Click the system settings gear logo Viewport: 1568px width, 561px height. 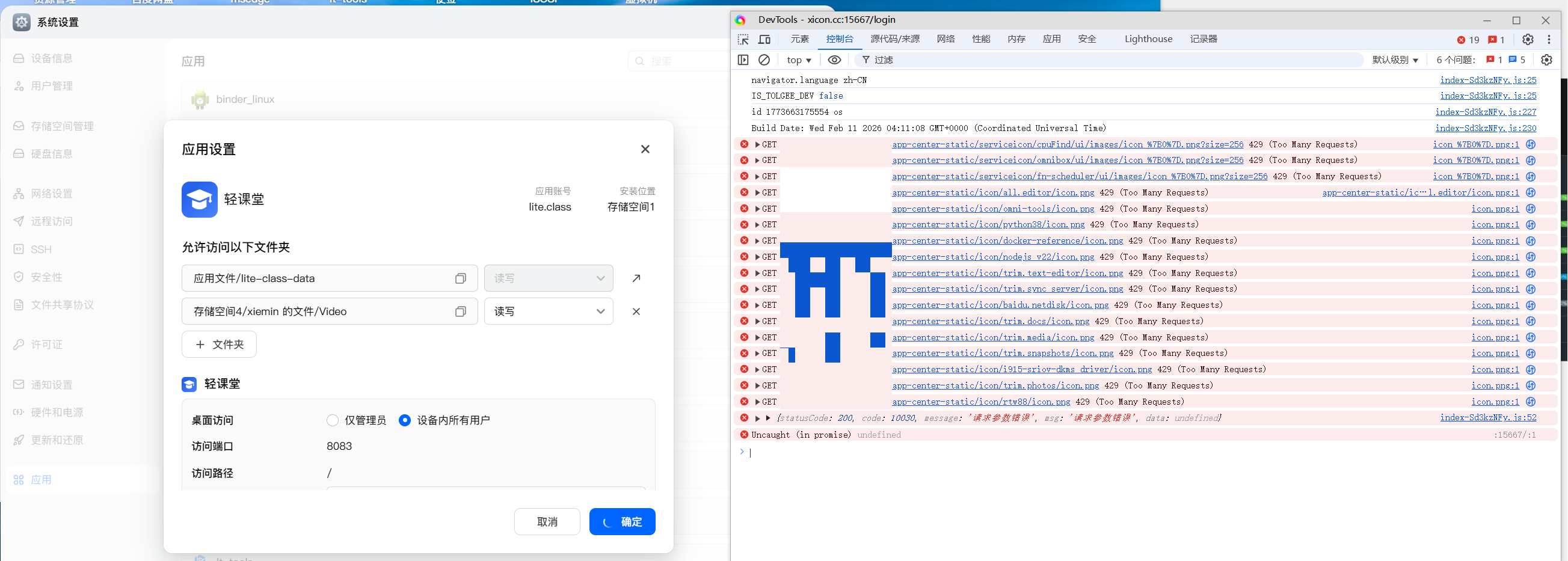[22, 22]
